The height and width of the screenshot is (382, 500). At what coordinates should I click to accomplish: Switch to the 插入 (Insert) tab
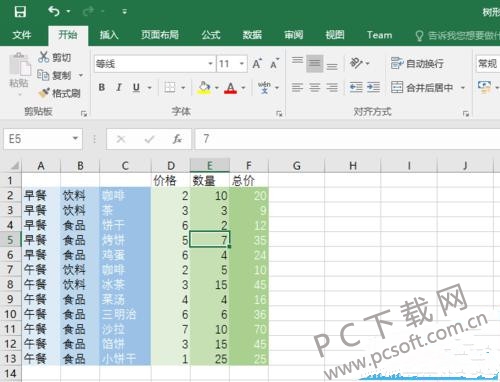pos(109,35)
